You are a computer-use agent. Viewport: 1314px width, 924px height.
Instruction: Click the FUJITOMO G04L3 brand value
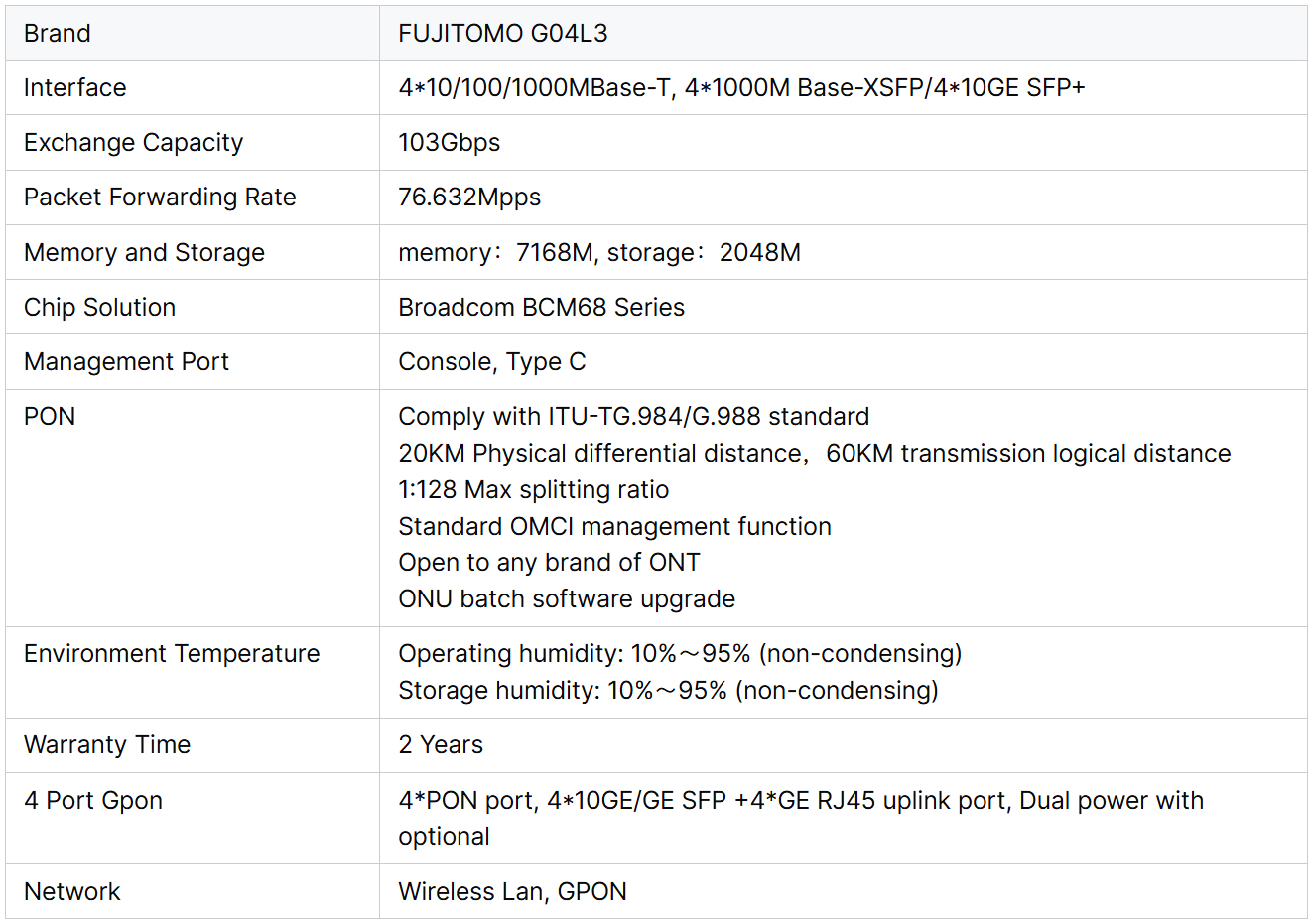[x=502, y=34]
